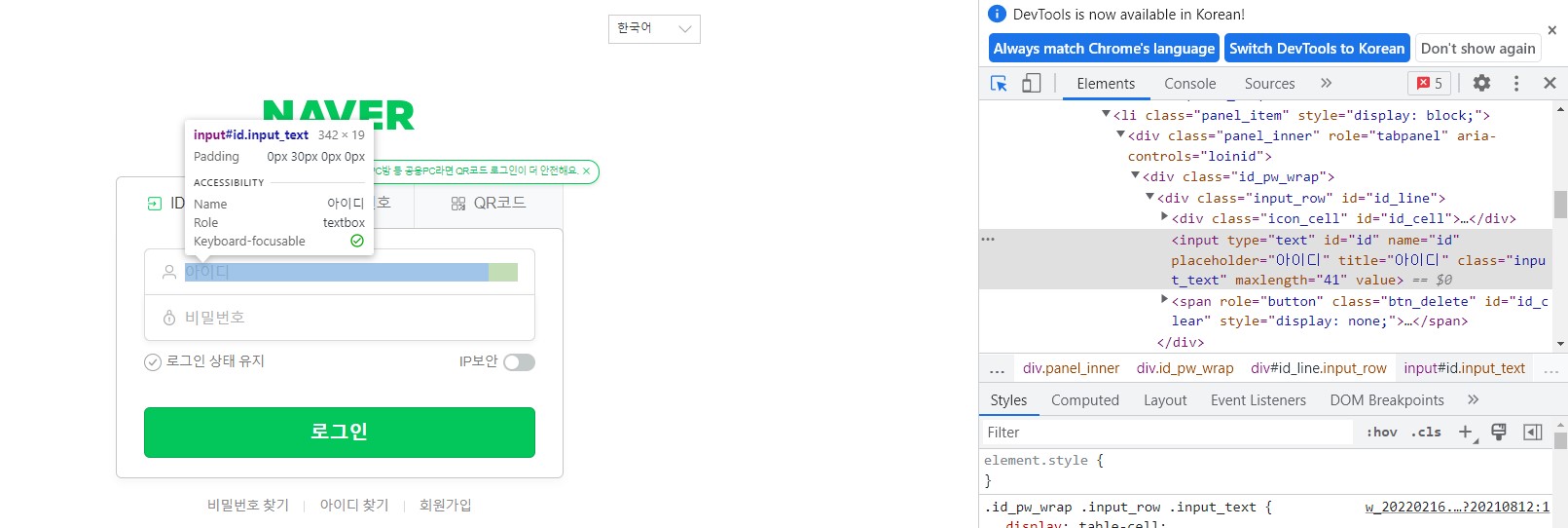Show the computed styles sidebar icon
Screen dimensions: 1568x528
(1533, 432)
